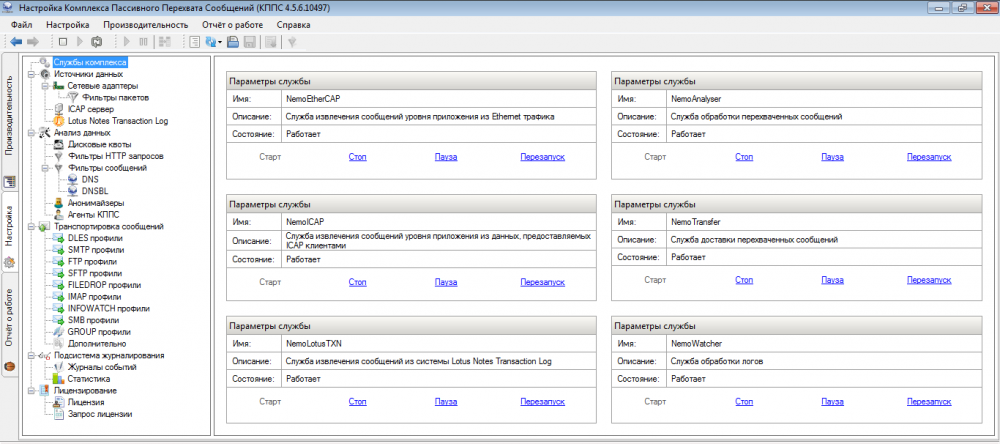1000x444 pixels.
Task: Open Фильтры пакетов funnel item
Action: tap(115, 98)
